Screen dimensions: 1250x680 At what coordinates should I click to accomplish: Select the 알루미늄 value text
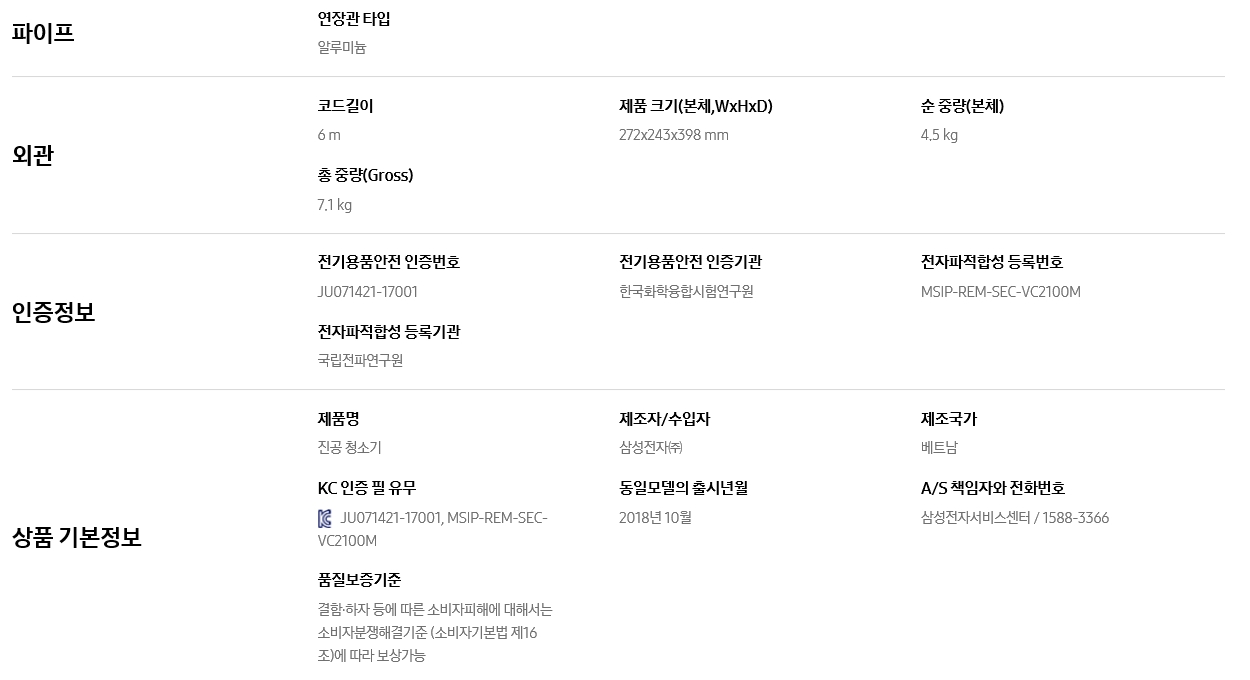[342, 47]
